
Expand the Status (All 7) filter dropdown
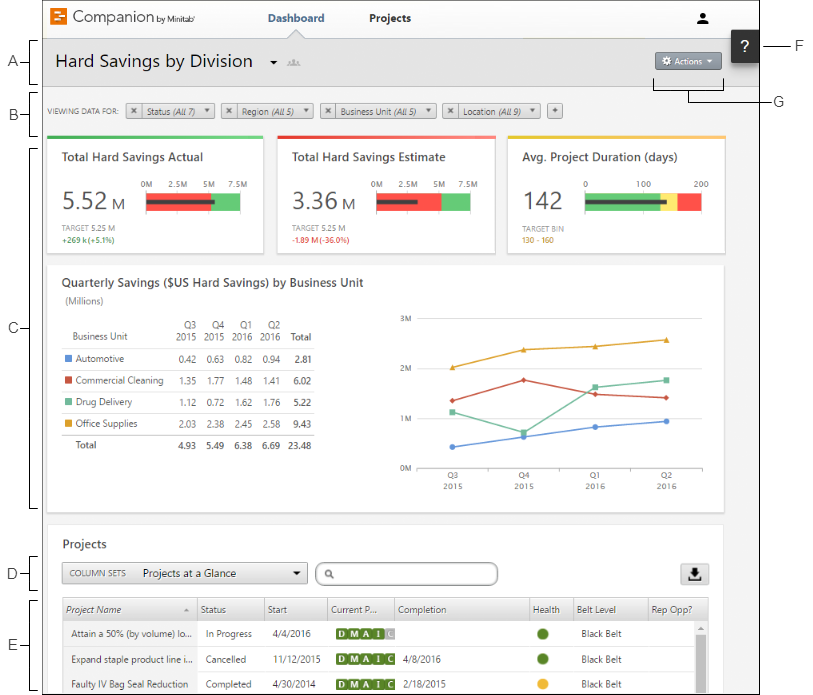tap(176, 112)
